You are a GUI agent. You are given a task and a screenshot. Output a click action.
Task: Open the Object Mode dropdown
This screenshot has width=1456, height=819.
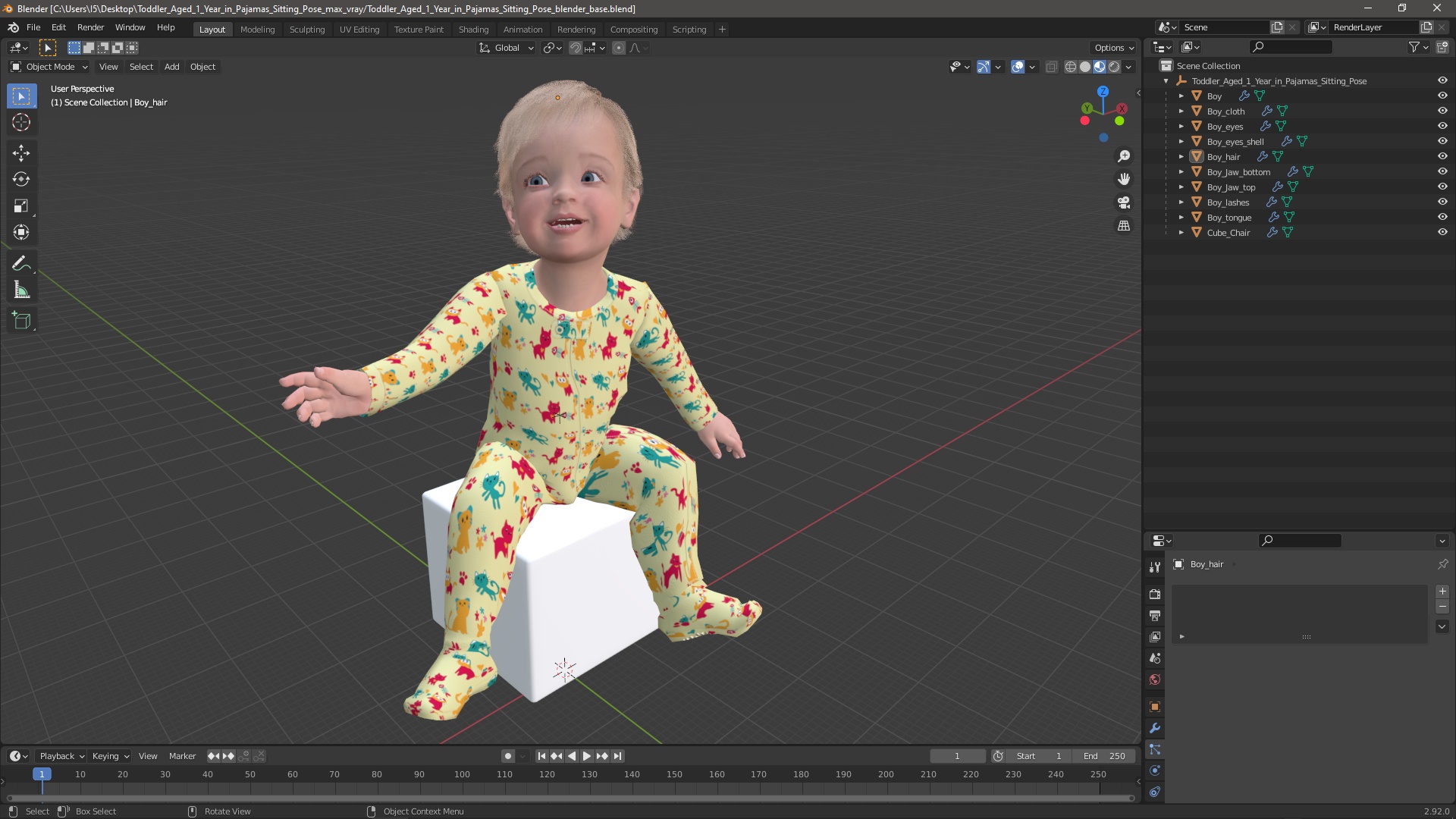49,67
